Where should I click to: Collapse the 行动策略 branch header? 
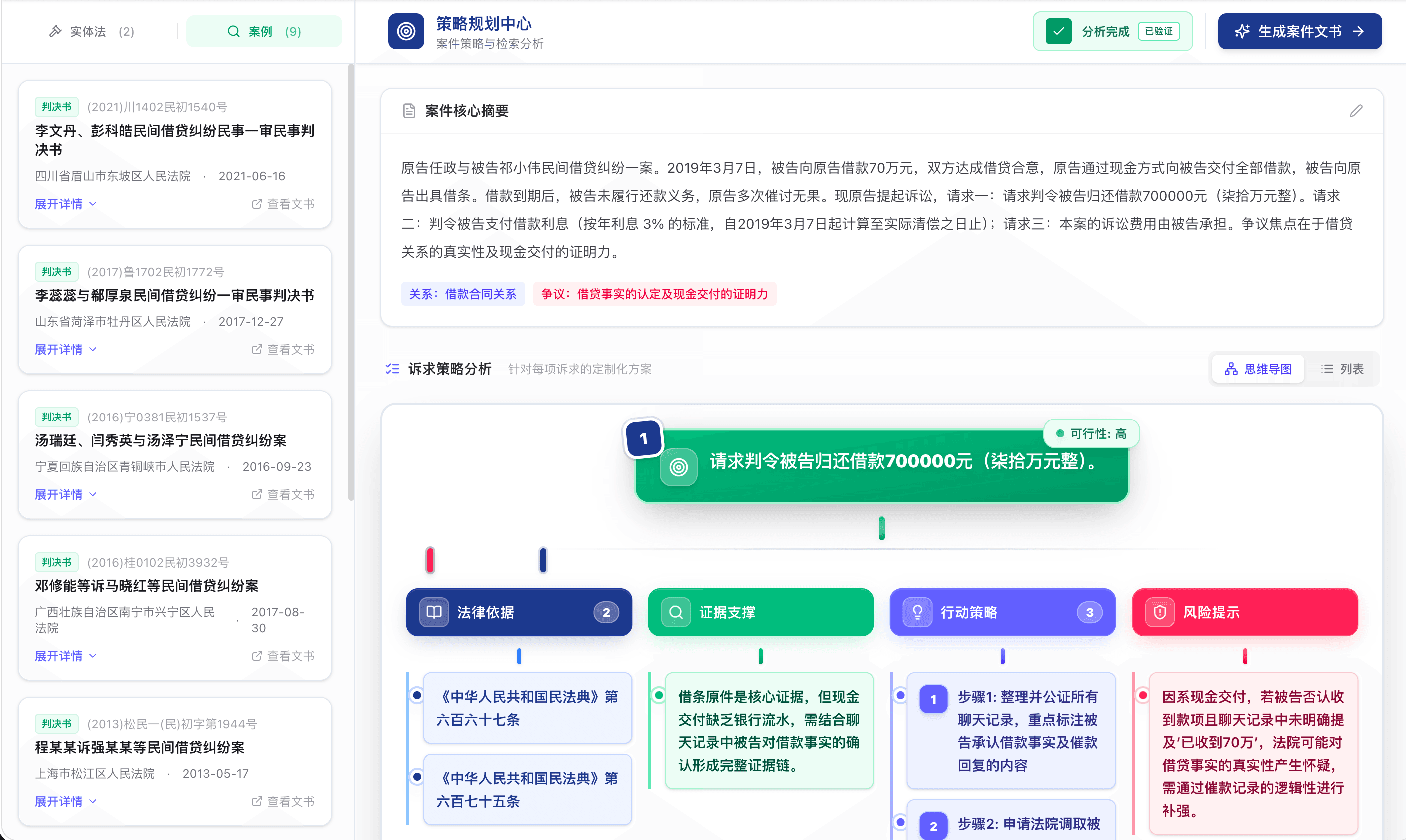[1002, 612]
